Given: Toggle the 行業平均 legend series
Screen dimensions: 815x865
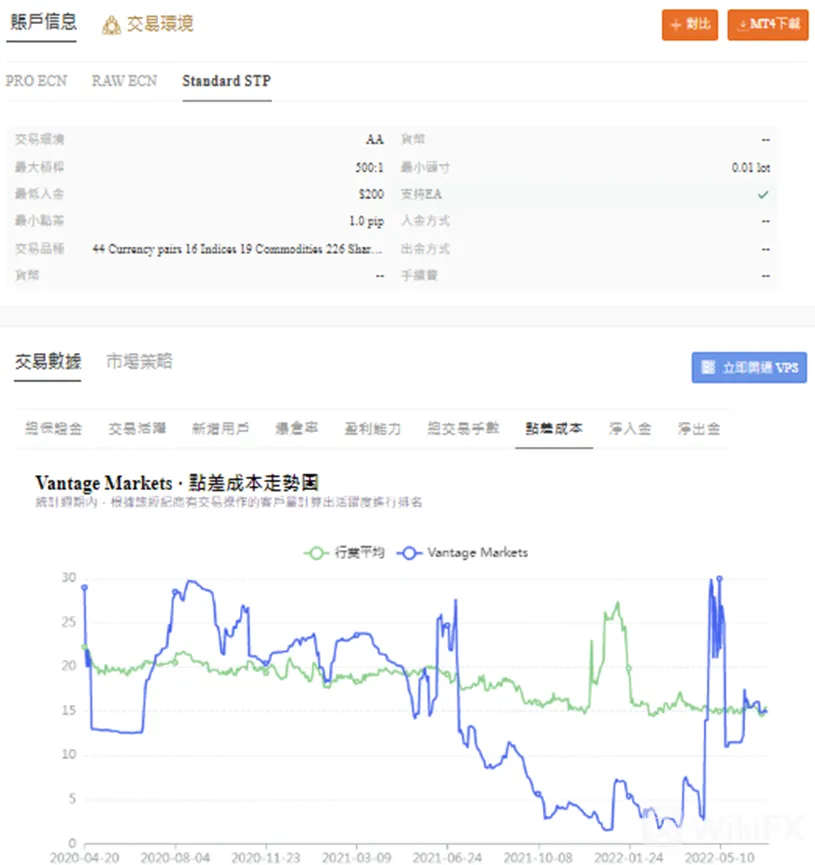Looking at the screenshot, I should point(344,552).
